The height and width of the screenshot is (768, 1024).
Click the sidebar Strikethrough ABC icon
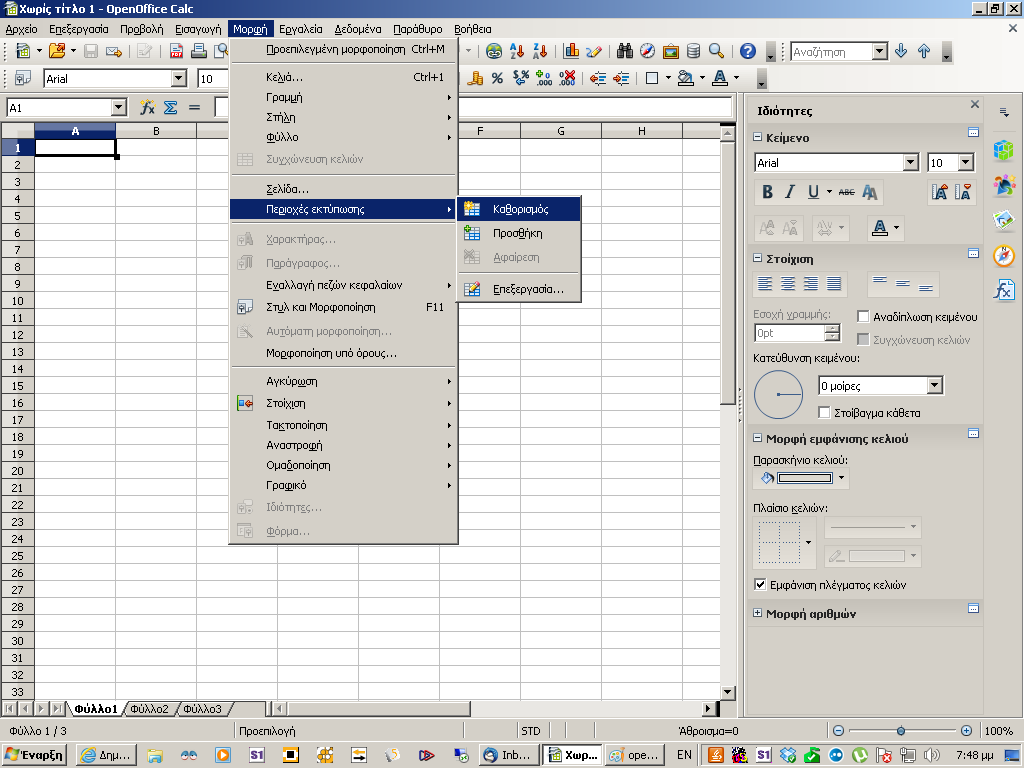click(x=846, y=192)
